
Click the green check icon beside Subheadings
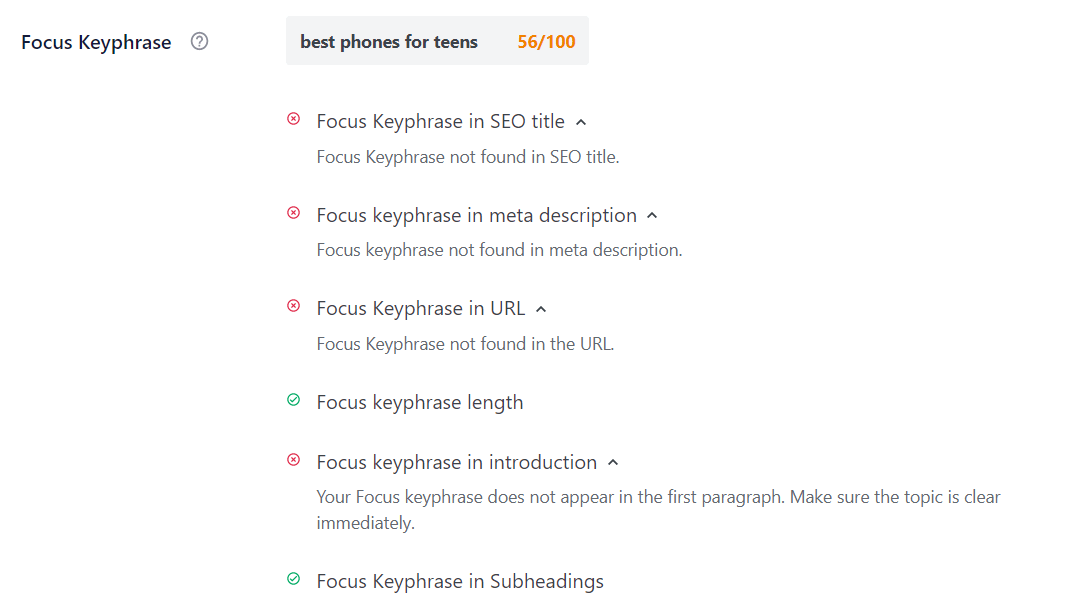point(293,579)
